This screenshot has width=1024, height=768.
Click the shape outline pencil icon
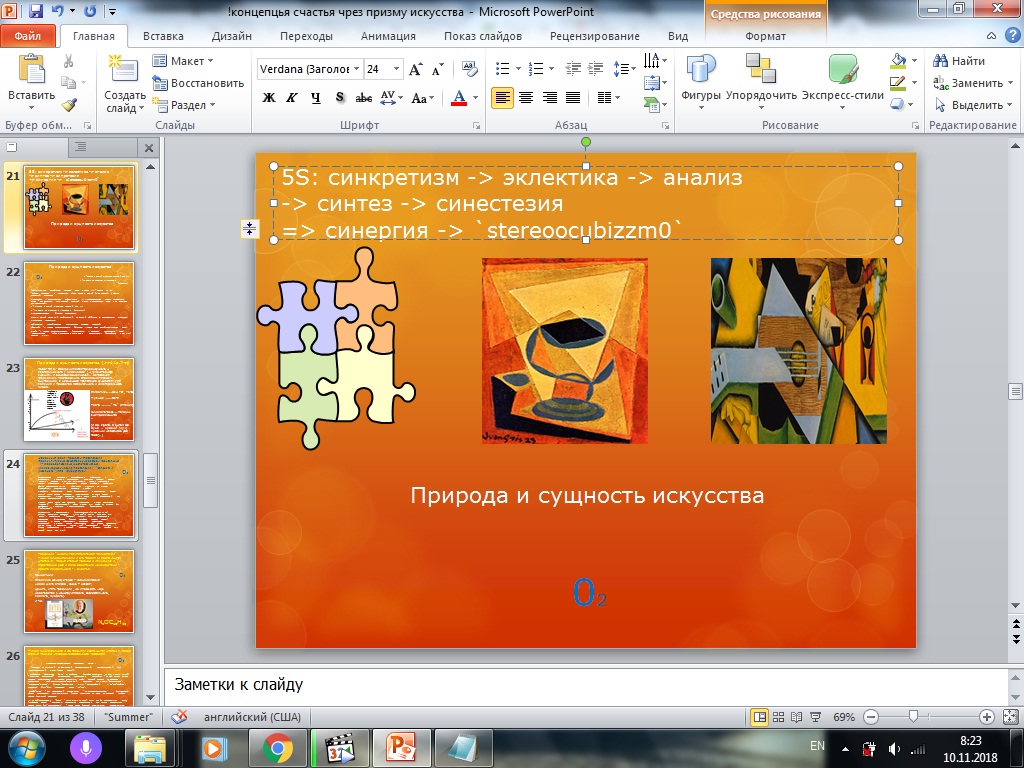pyautogui.click(x=898, y=83)
